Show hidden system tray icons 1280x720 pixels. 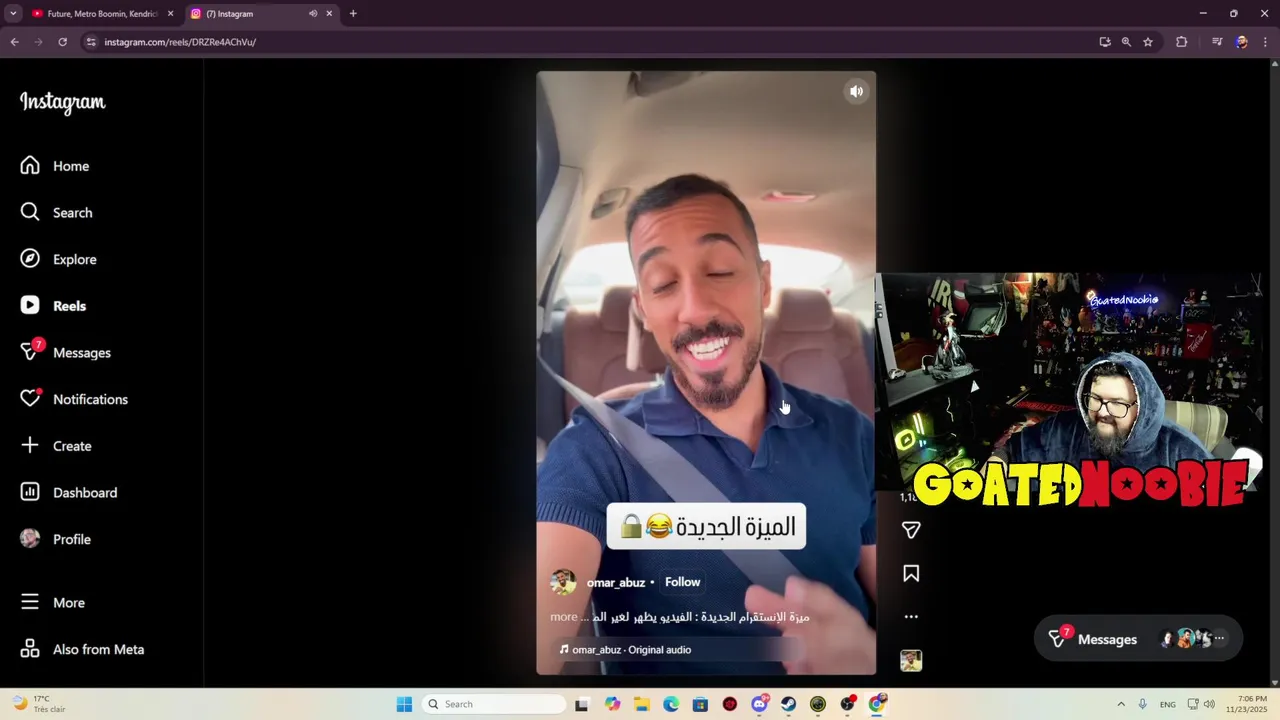click(x=1121, y=704)
